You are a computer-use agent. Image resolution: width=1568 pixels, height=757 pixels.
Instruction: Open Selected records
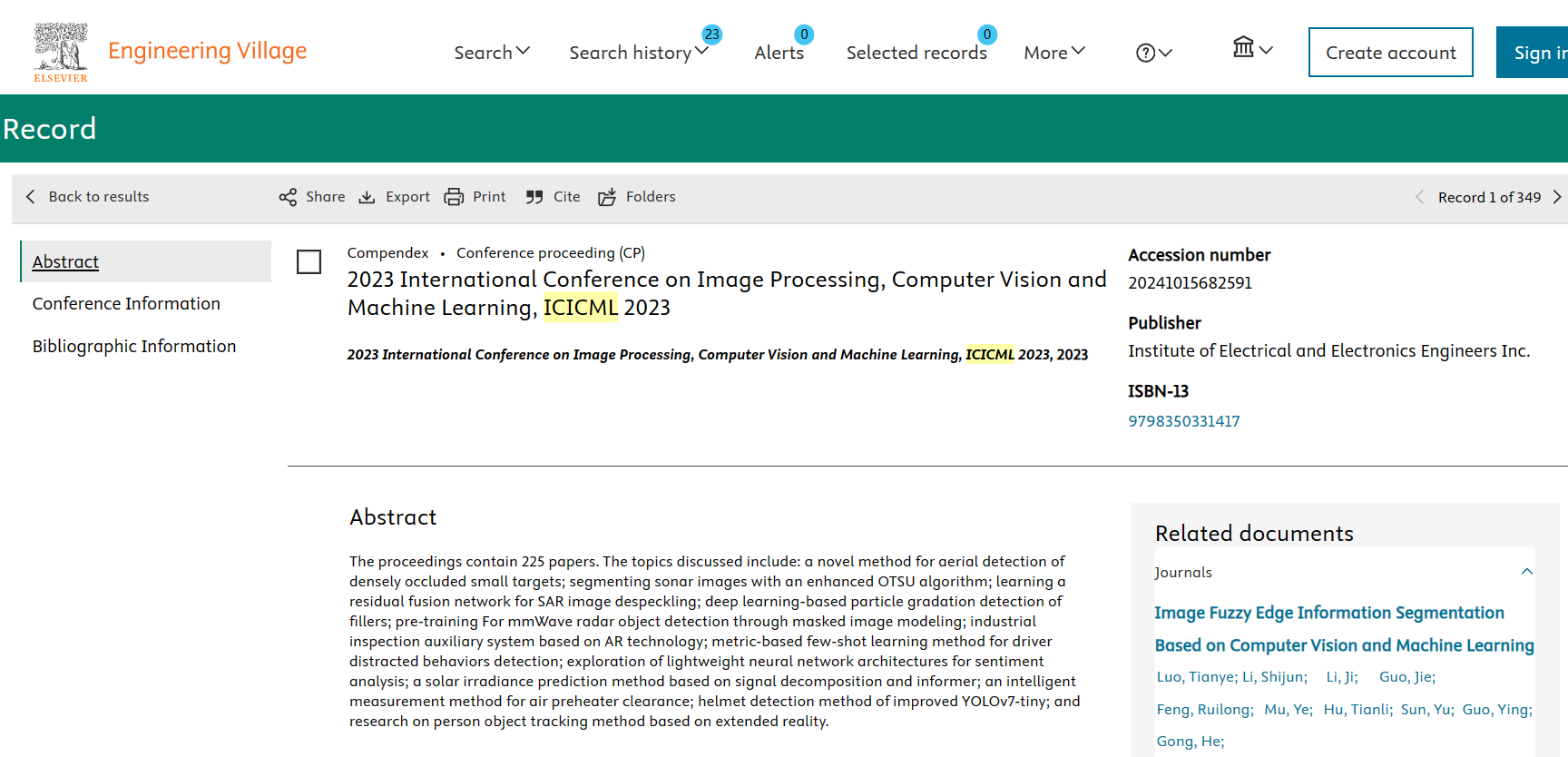pos(916,53)
